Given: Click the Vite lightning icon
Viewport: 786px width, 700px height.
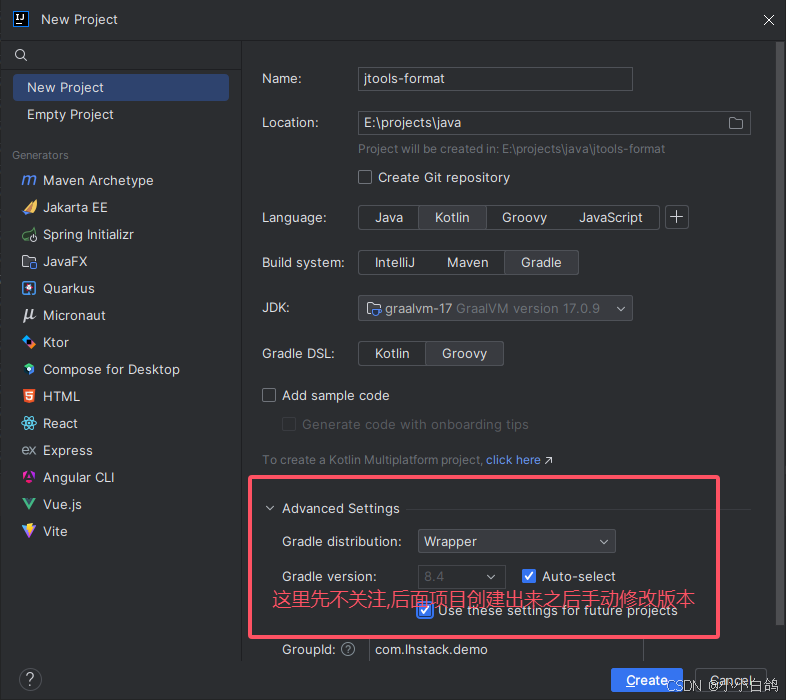Looking at the screenshot, I should tap(29, 531).
